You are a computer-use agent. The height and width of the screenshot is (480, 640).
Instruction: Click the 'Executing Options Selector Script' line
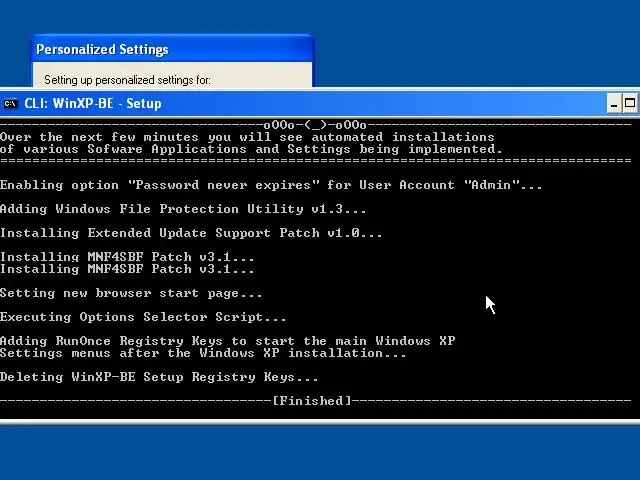pos(143,317)
